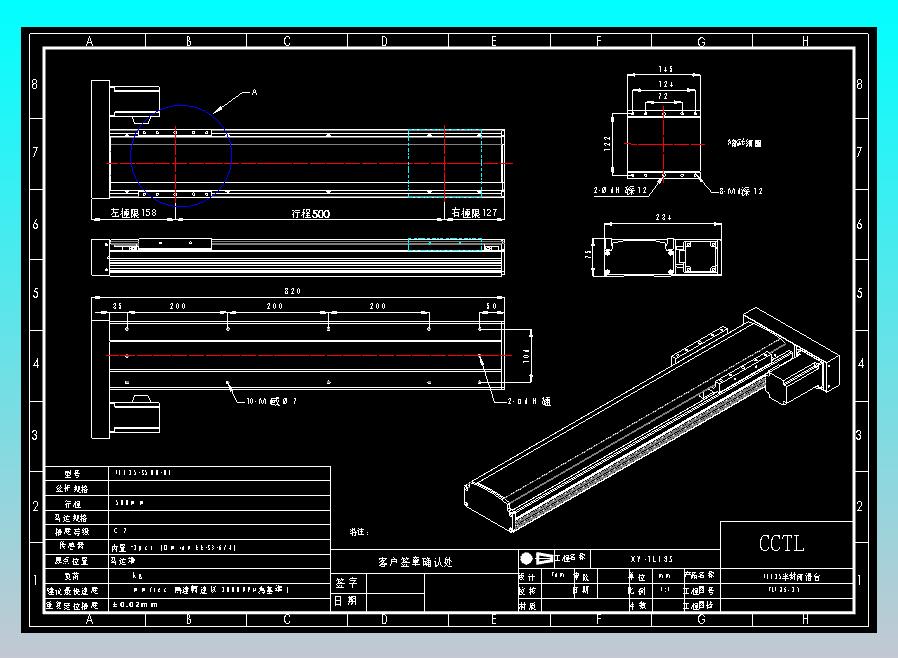Click the 10-M6 hole callout annotation
This screenshot has width=898, height=658.
tap(271, 401)
